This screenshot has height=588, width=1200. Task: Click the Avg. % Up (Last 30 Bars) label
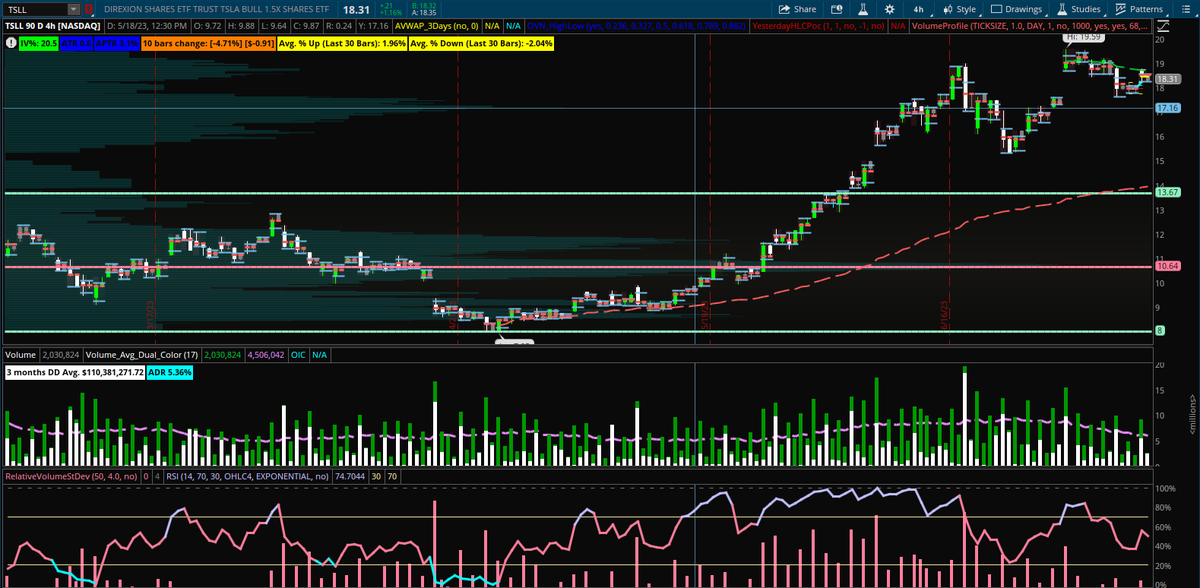(341, 44)
